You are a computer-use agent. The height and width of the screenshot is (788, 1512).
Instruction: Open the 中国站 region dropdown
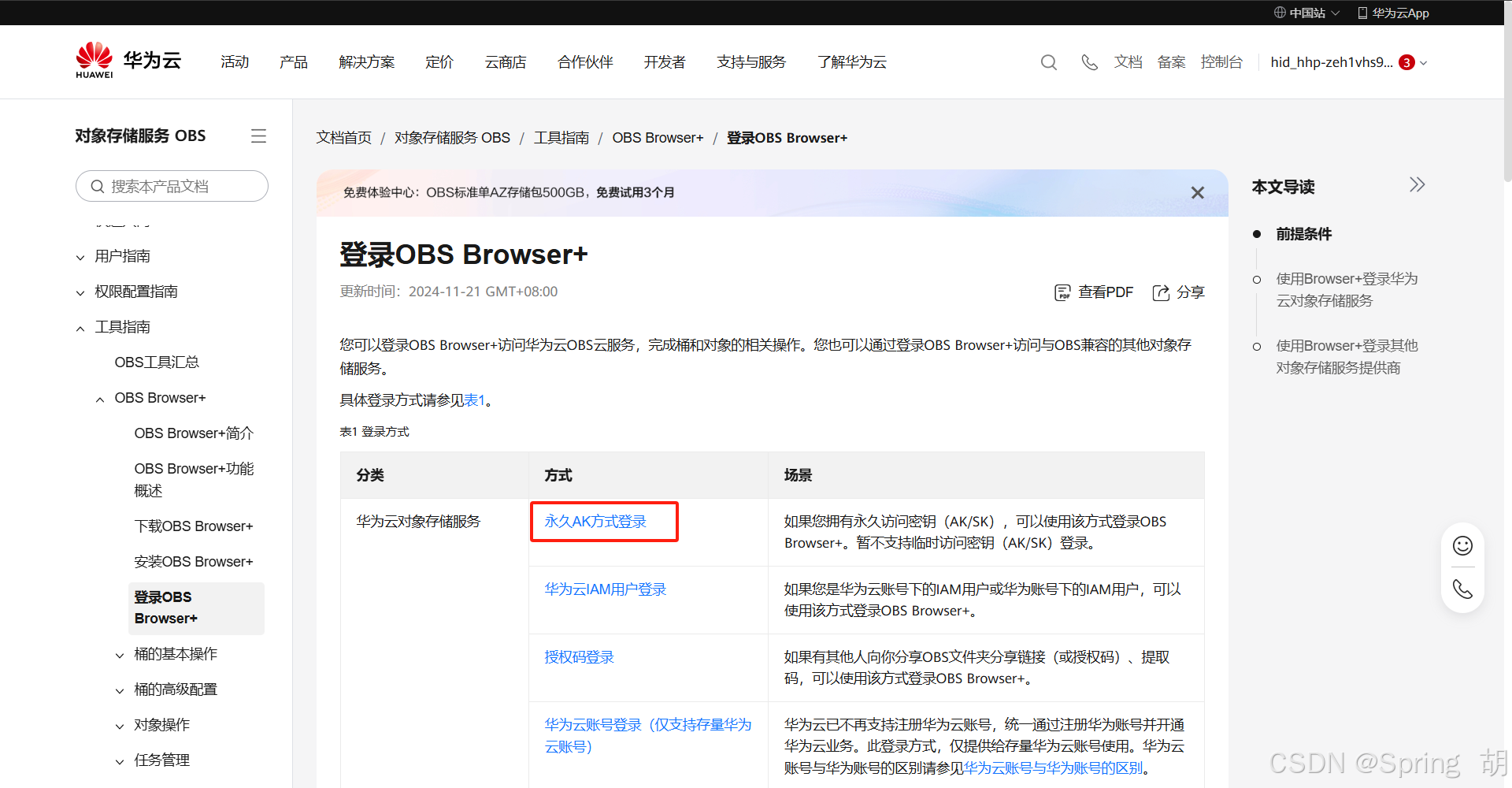coord(1306,13)
